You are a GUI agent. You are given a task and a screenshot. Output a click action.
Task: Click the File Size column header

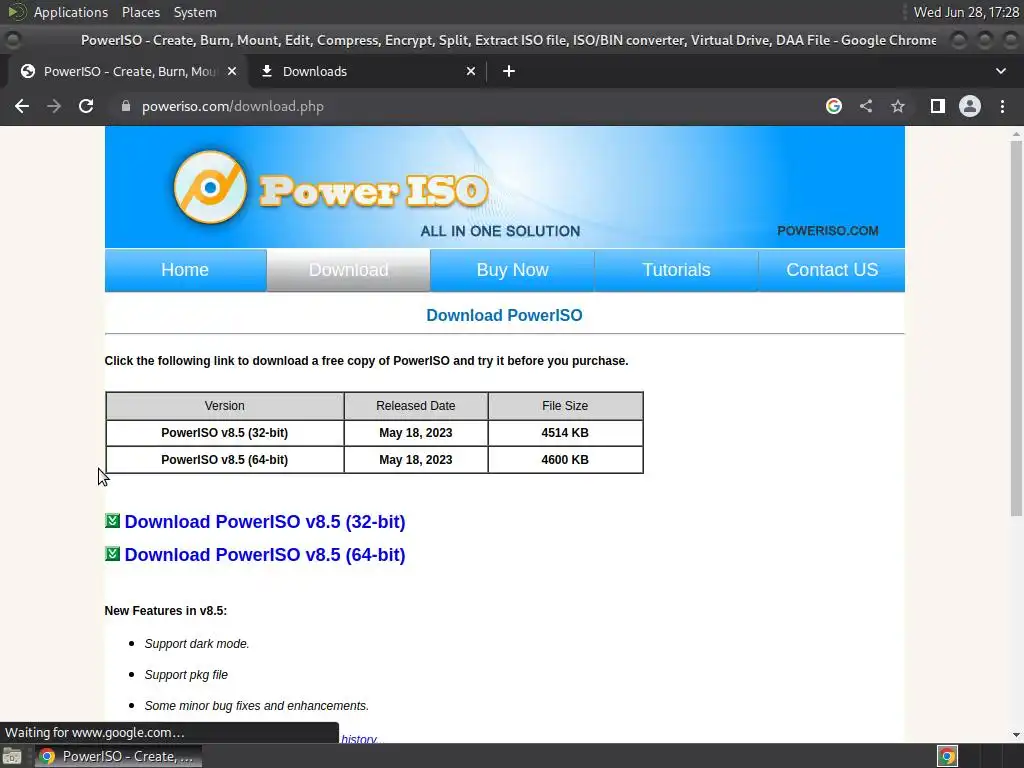tap(565, 406)
